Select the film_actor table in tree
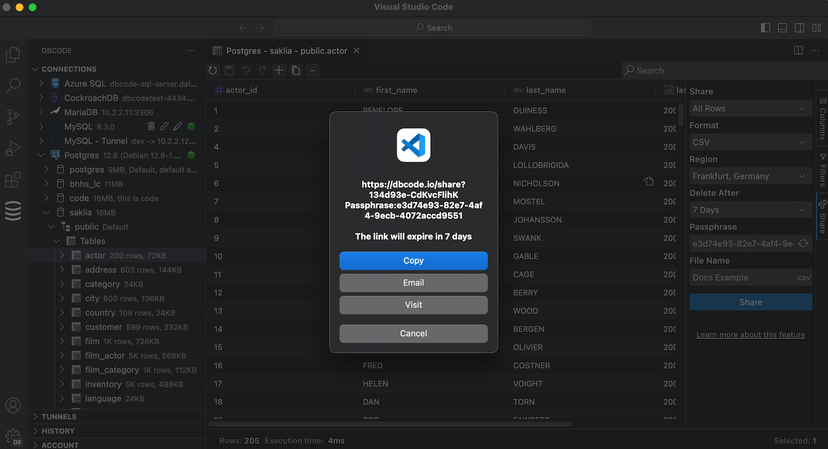This screenshot has height=449, width=828. pos(117,356)
